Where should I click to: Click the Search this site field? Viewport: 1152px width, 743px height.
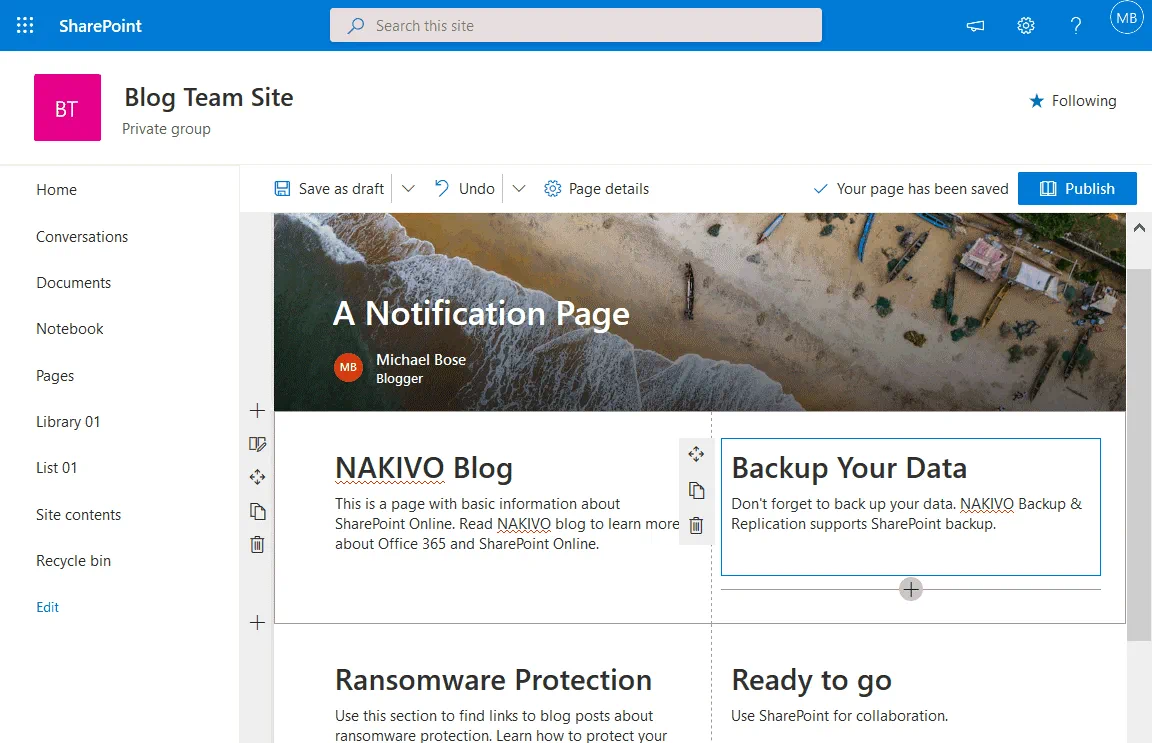point(576,26)
